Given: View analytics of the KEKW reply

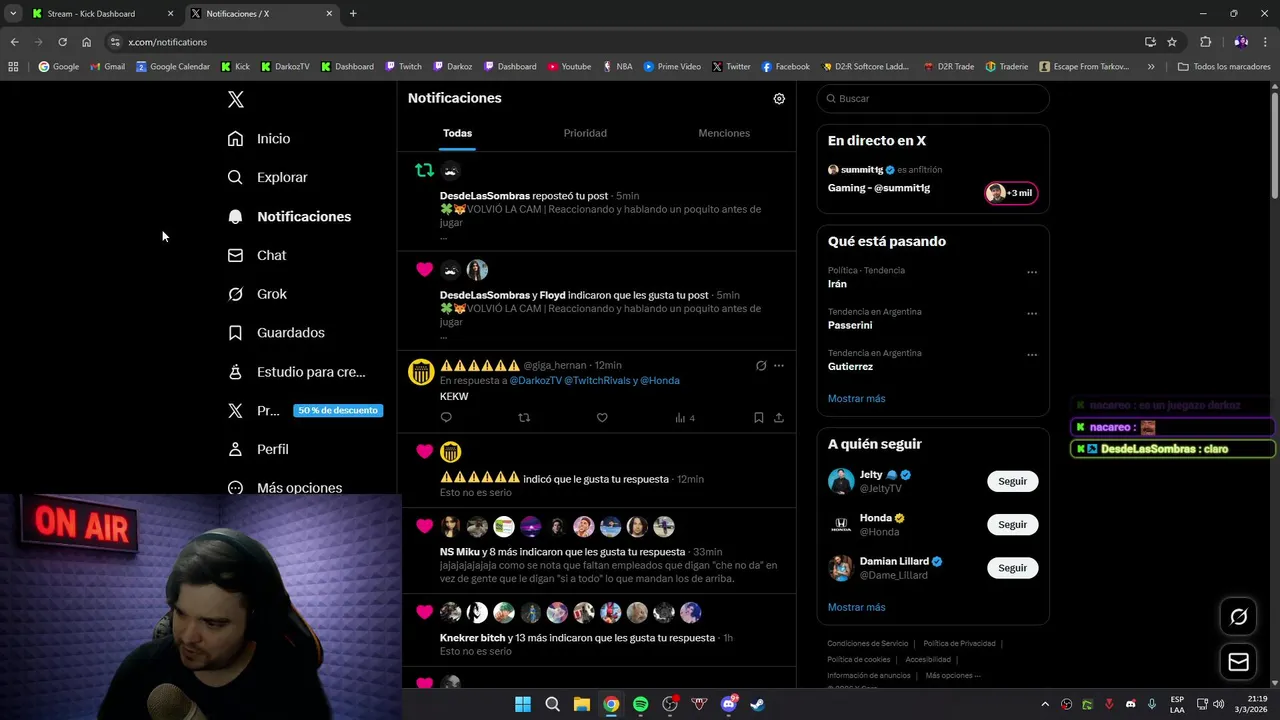Looking at the screenshot, I should coord(685,418).
